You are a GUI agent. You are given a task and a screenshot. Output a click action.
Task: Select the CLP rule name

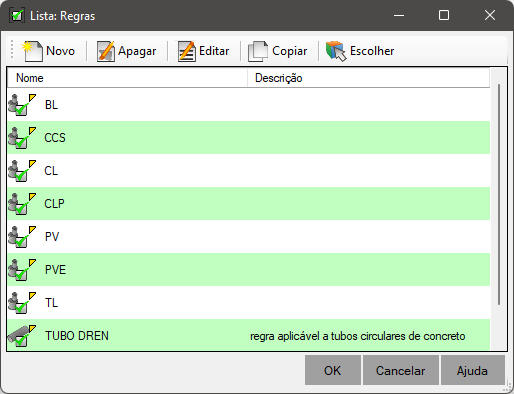[x=54, y=204]
